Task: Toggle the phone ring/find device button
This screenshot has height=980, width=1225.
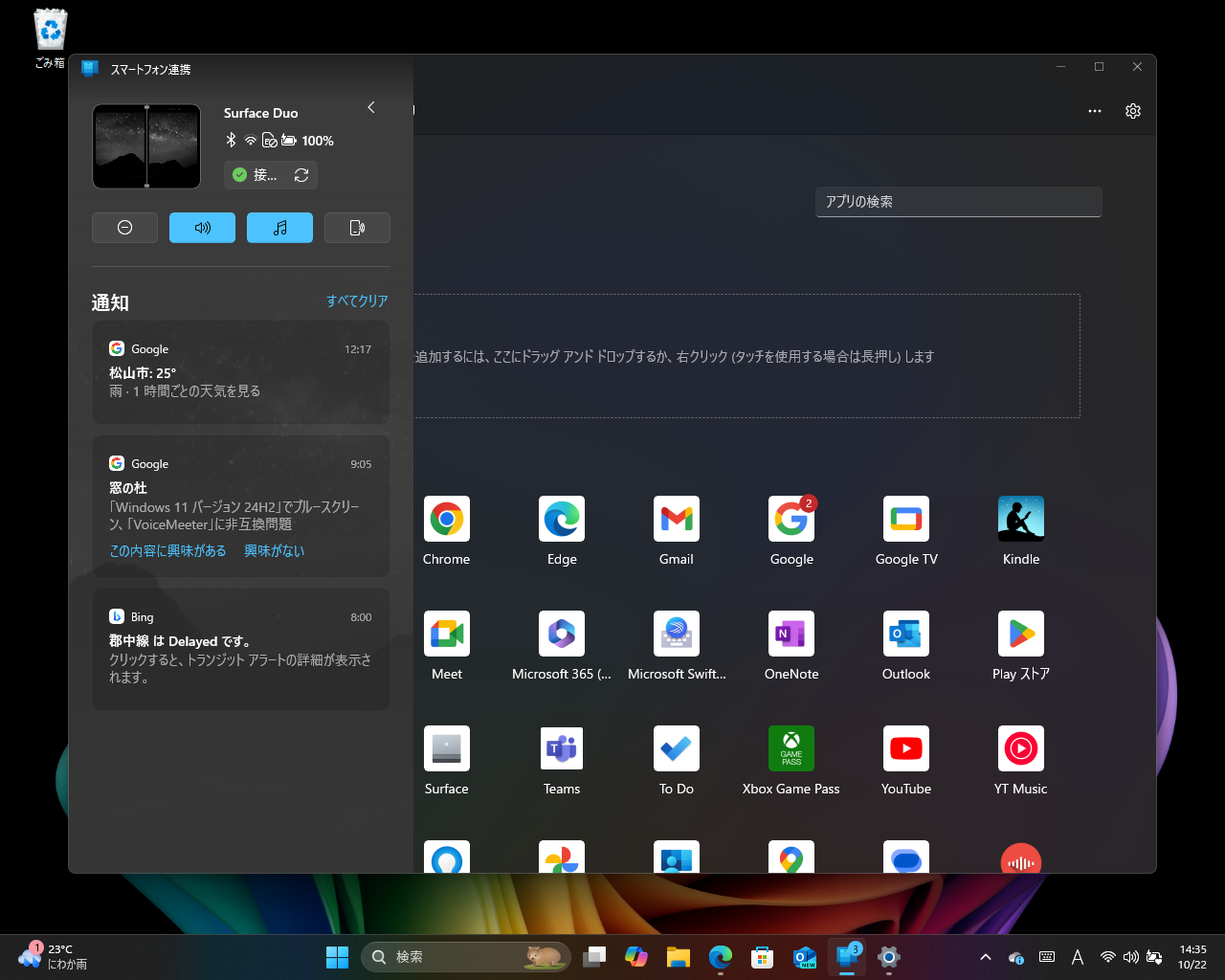Action: click(x=357, y=228)
